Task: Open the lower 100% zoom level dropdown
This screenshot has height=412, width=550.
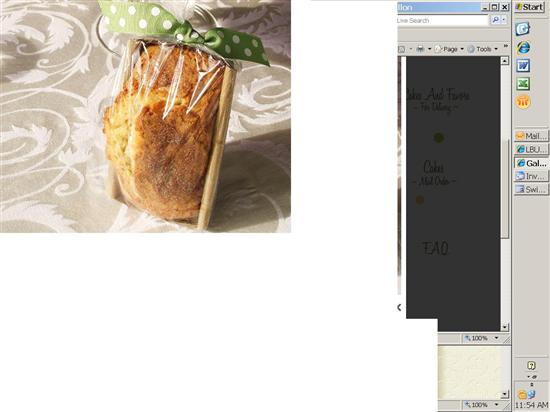Action: pos(496,405)
